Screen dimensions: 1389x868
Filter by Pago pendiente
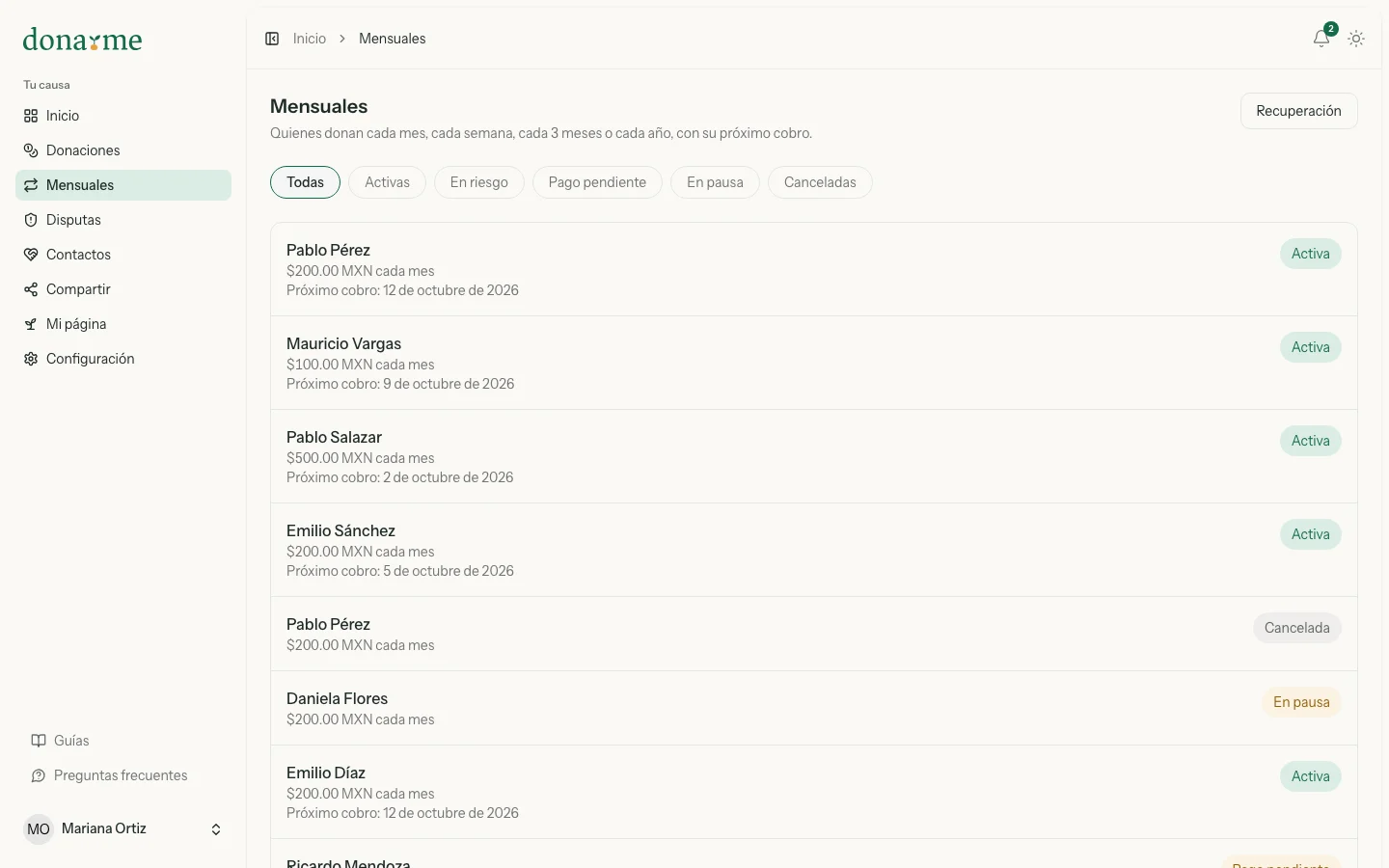(597, 182)
